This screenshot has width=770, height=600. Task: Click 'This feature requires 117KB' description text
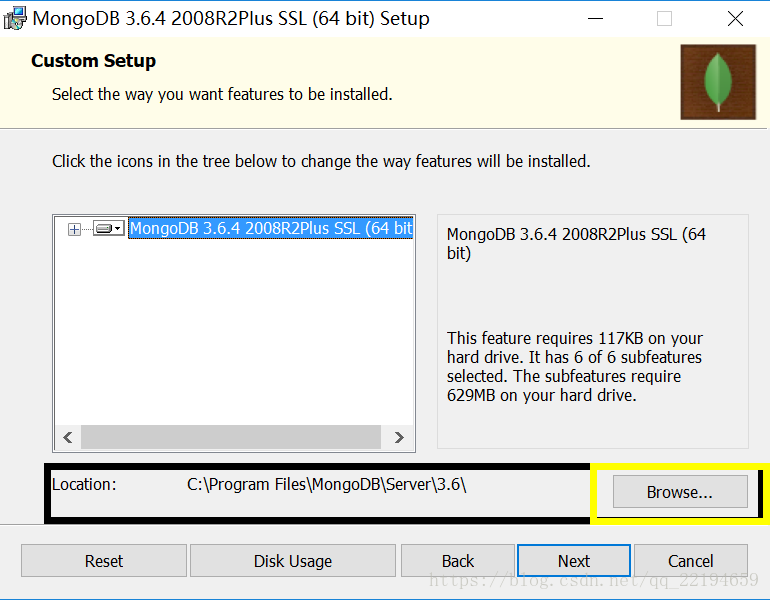tap(575, 366)
